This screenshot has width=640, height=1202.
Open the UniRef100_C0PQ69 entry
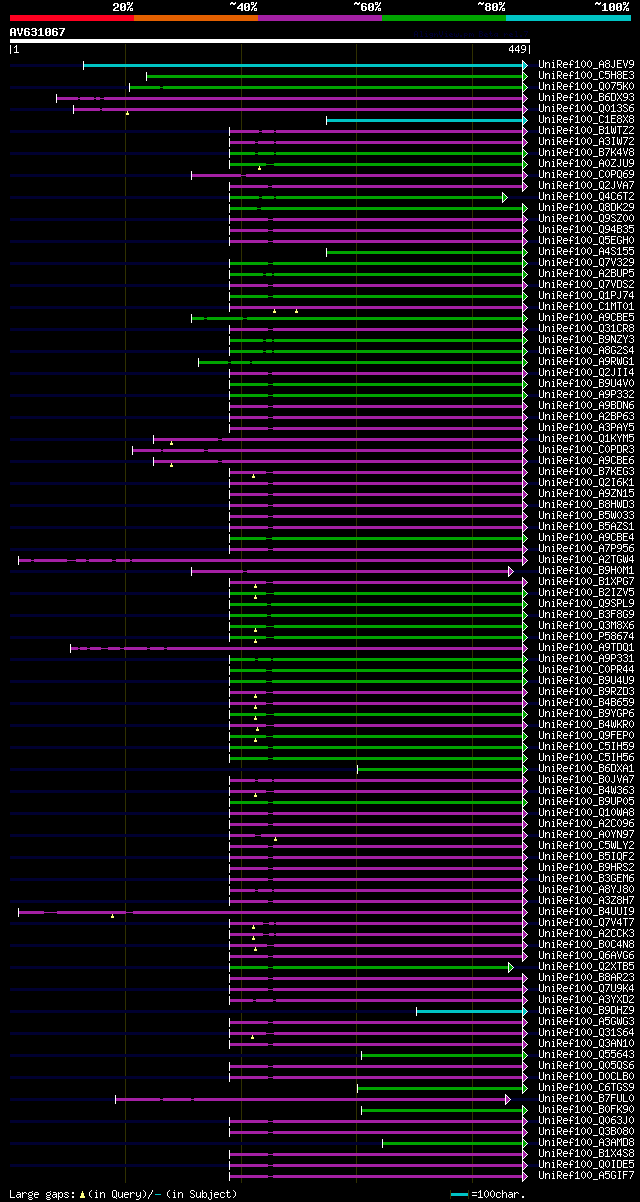pos(586,175)
